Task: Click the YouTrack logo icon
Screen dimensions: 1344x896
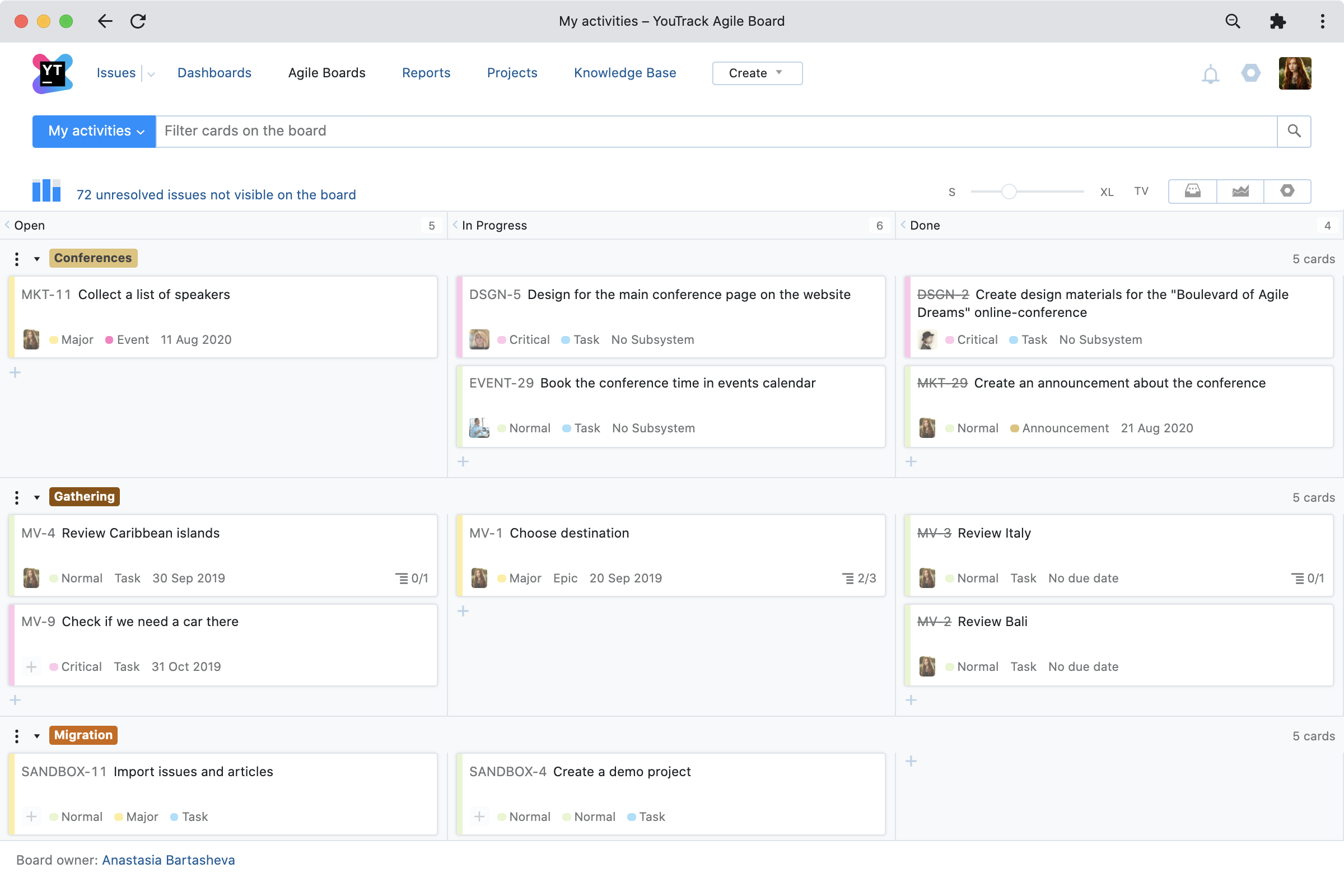Action: point(52,73)
